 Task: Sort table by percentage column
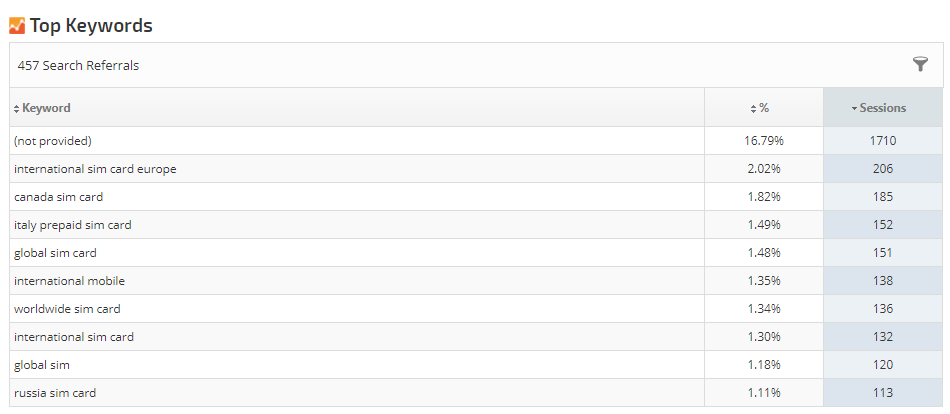[763, 108]
